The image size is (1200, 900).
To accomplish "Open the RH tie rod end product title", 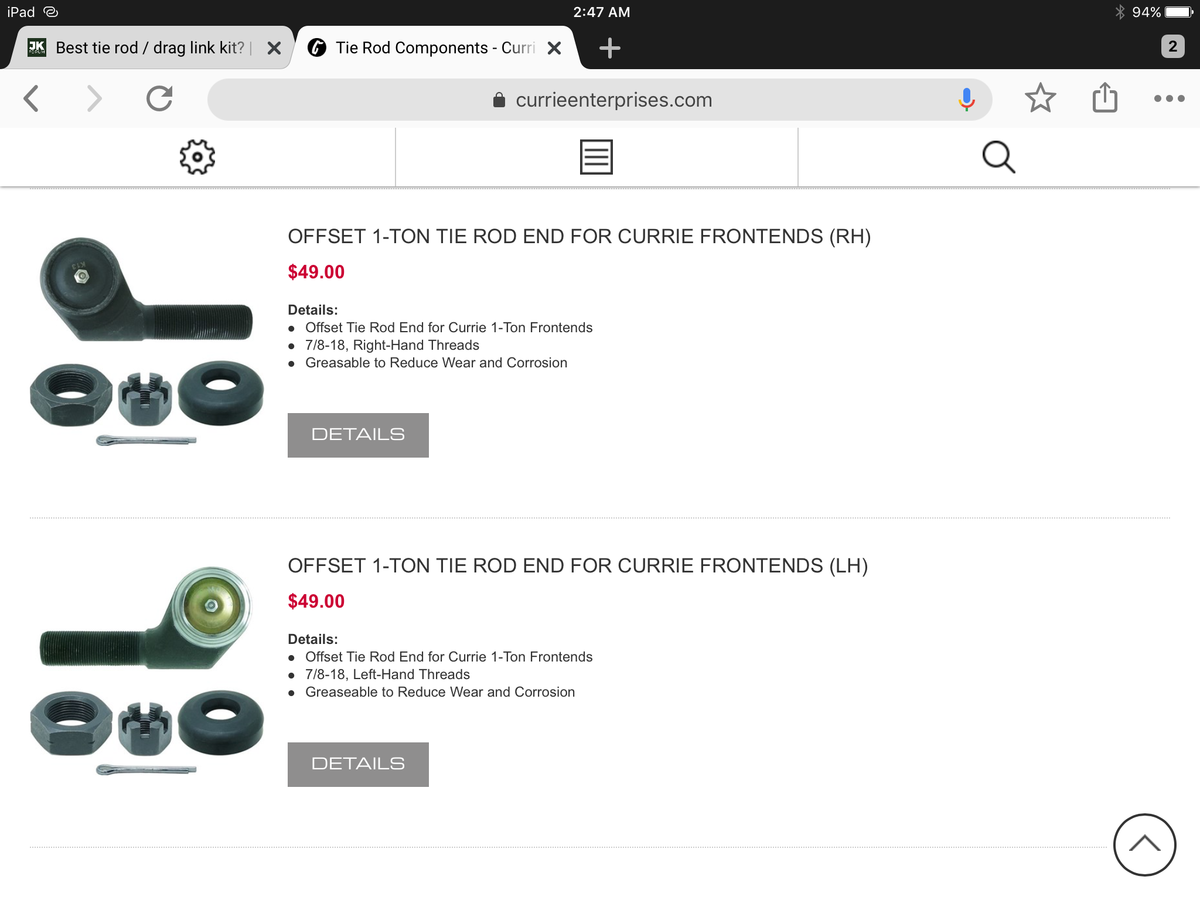I will pyautogui.click(x=579, y=237).
